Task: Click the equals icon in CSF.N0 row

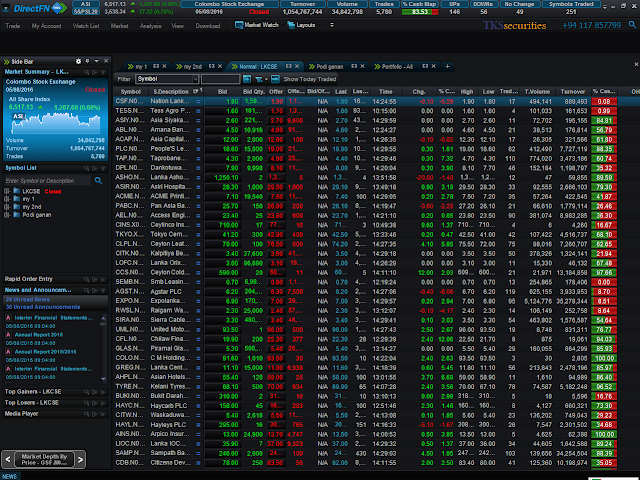Action: (x=198, y=102)
